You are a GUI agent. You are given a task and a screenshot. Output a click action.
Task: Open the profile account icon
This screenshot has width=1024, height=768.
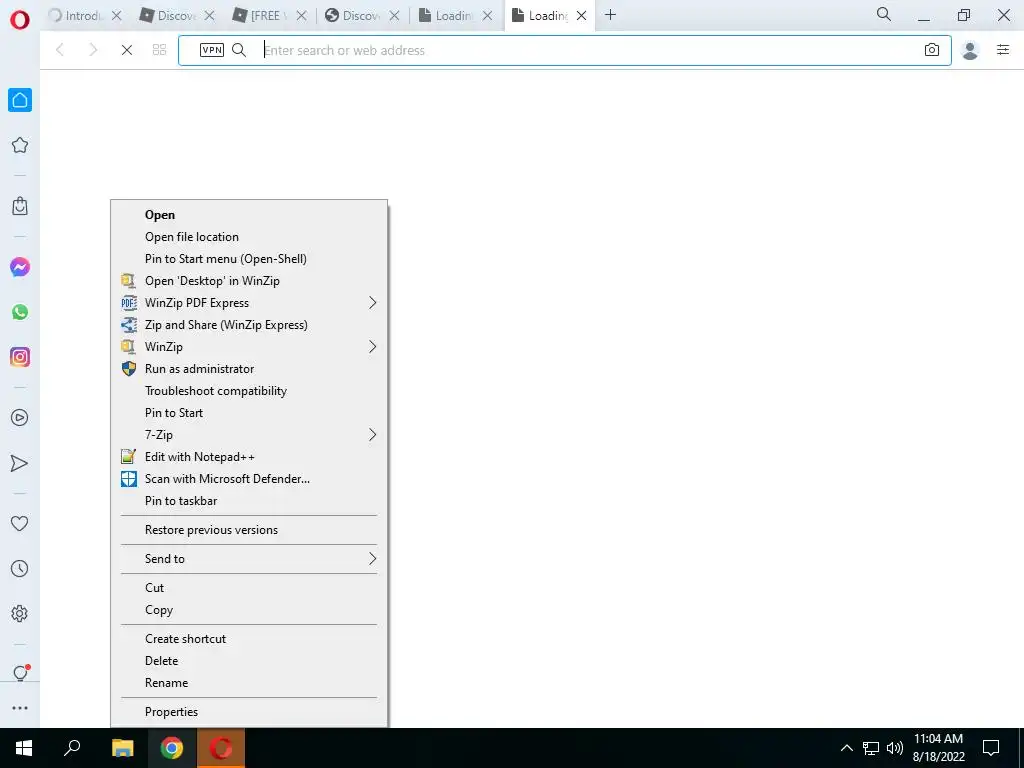(x=970, y=50)
